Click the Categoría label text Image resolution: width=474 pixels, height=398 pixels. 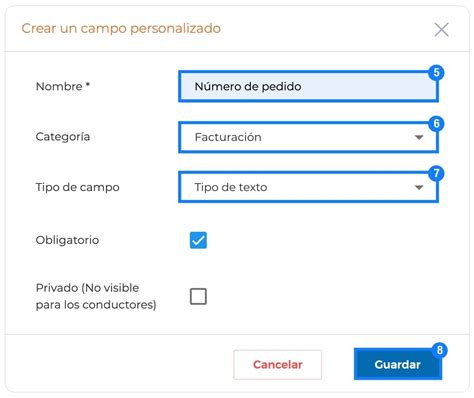pyautogui.click(x=63, y=137)
